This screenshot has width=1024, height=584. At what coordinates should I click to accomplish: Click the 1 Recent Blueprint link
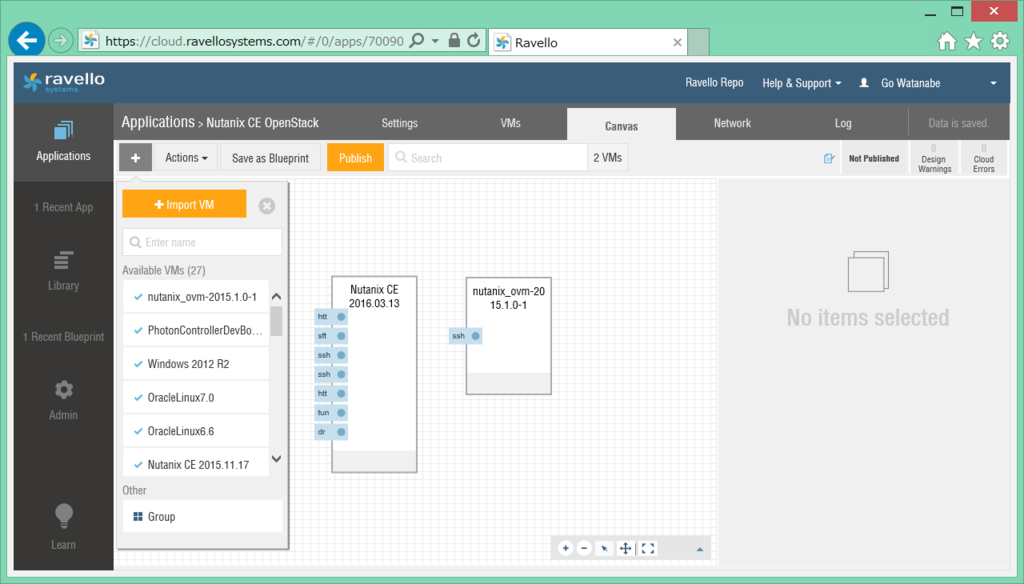tap(63, 336)
